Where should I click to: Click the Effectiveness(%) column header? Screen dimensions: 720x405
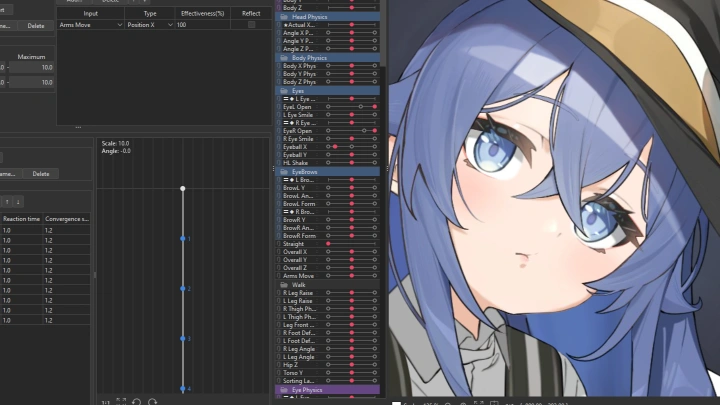click(x=202, y=14)
